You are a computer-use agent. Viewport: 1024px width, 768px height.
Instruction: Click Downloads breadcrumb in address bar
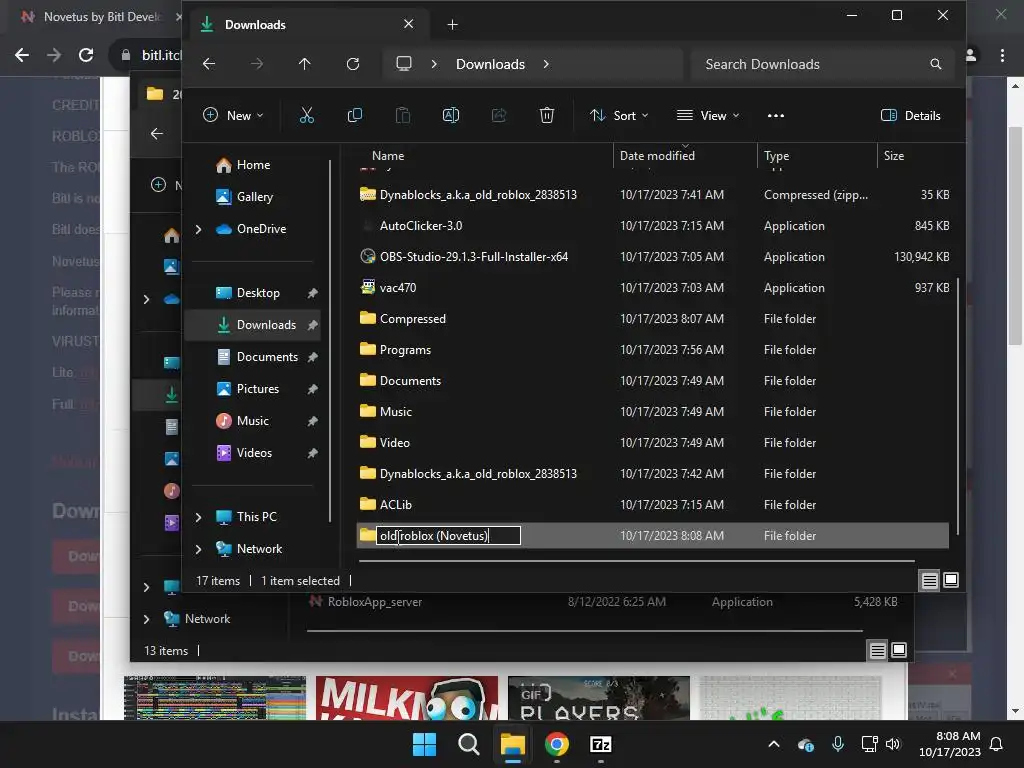pyautogui.click(x=490, y=64)
